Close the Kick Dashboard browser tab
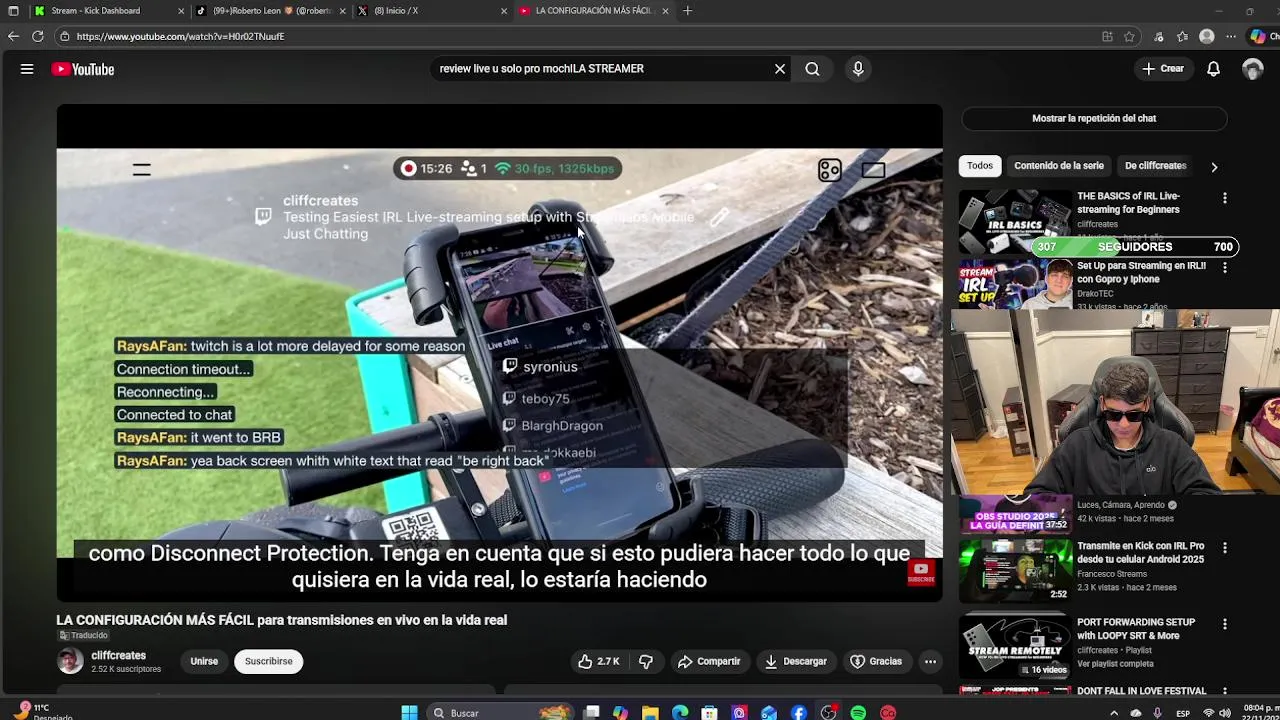 point(181,11)
